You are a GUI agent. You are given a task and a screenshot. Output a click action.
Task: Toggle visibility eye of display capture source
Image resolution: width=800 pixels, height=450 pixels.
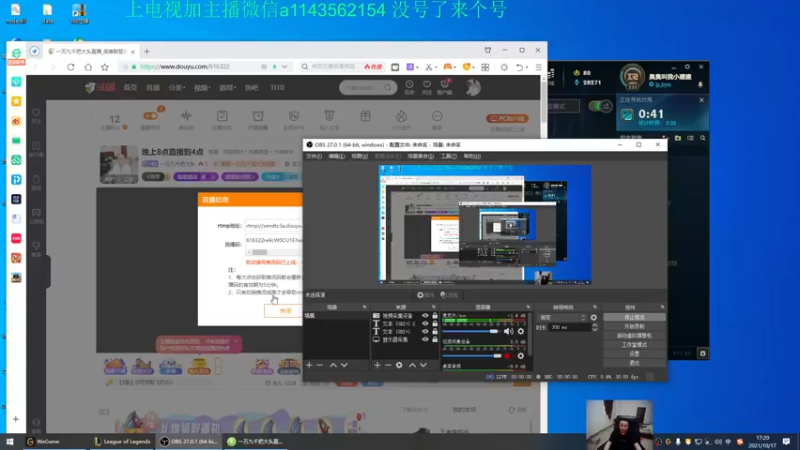click(x=425, y=339)
